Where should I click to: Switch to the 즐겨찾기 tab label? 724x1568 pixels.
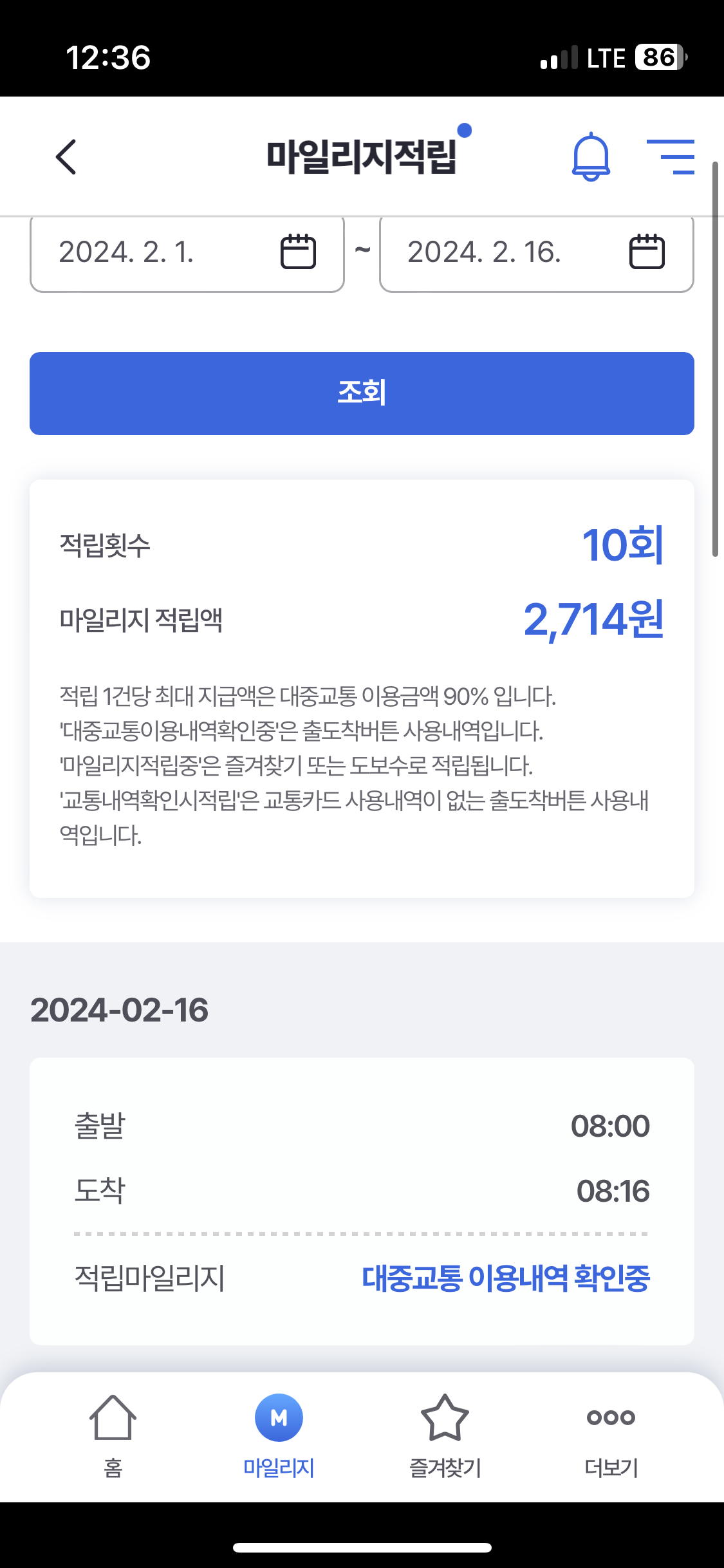[445, 1468]
